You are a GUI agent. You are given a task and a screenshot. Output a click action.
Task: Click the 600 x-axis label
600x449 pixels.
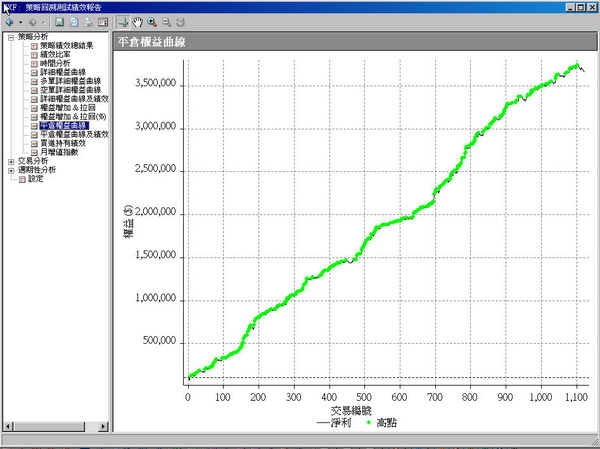tap(399, 397)
